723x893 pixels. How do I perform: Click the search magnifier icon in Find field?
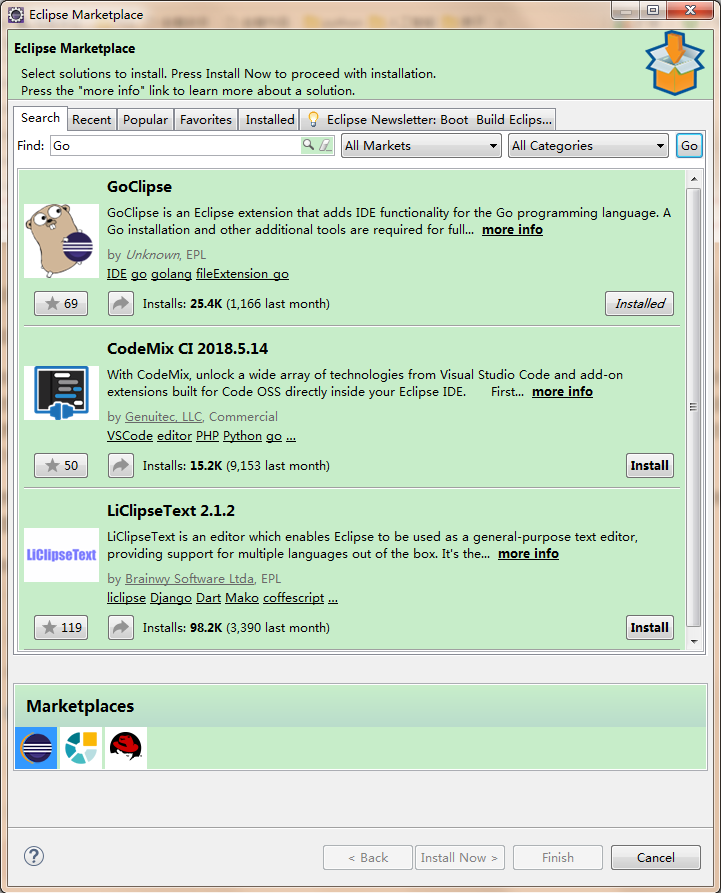tap(308, 145)
